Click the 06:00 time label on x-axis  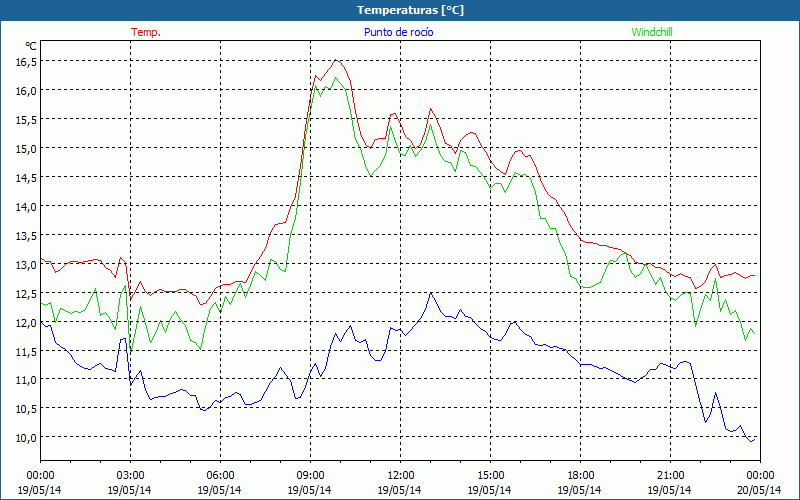click(x=220, y=476)
